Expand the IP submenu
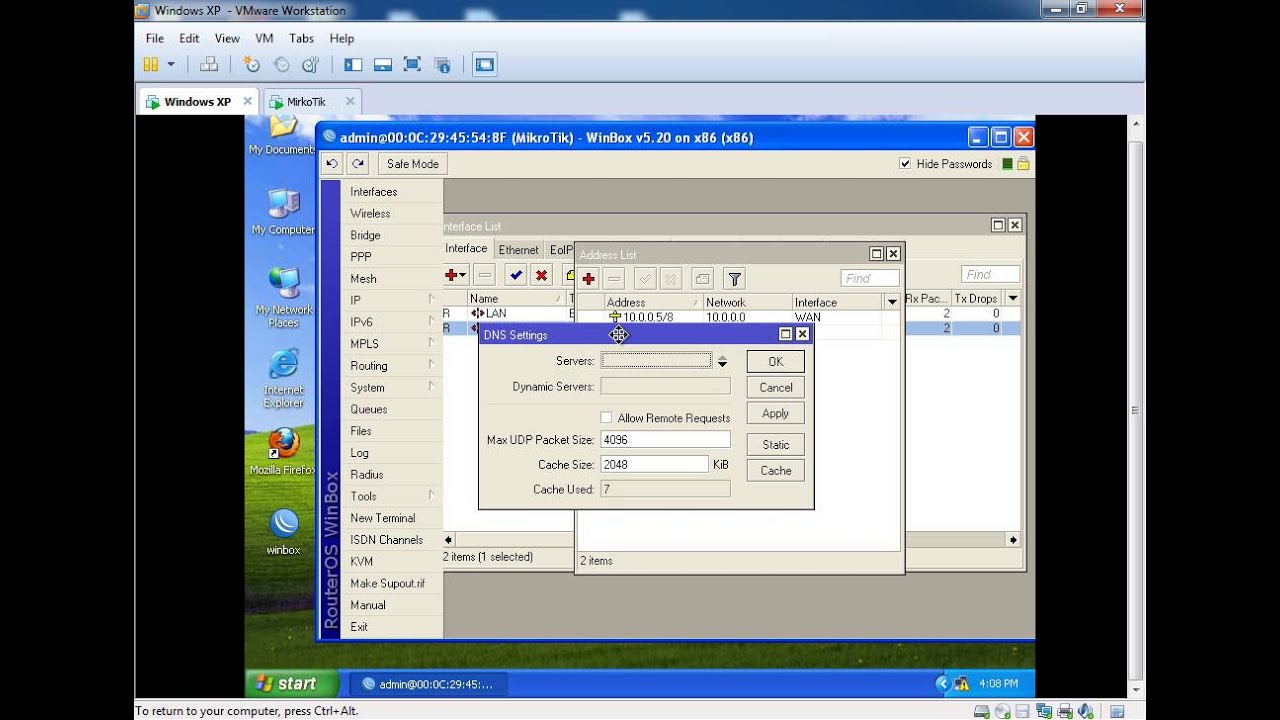This screenshot has height=720, width=1280. pos(391,300)
